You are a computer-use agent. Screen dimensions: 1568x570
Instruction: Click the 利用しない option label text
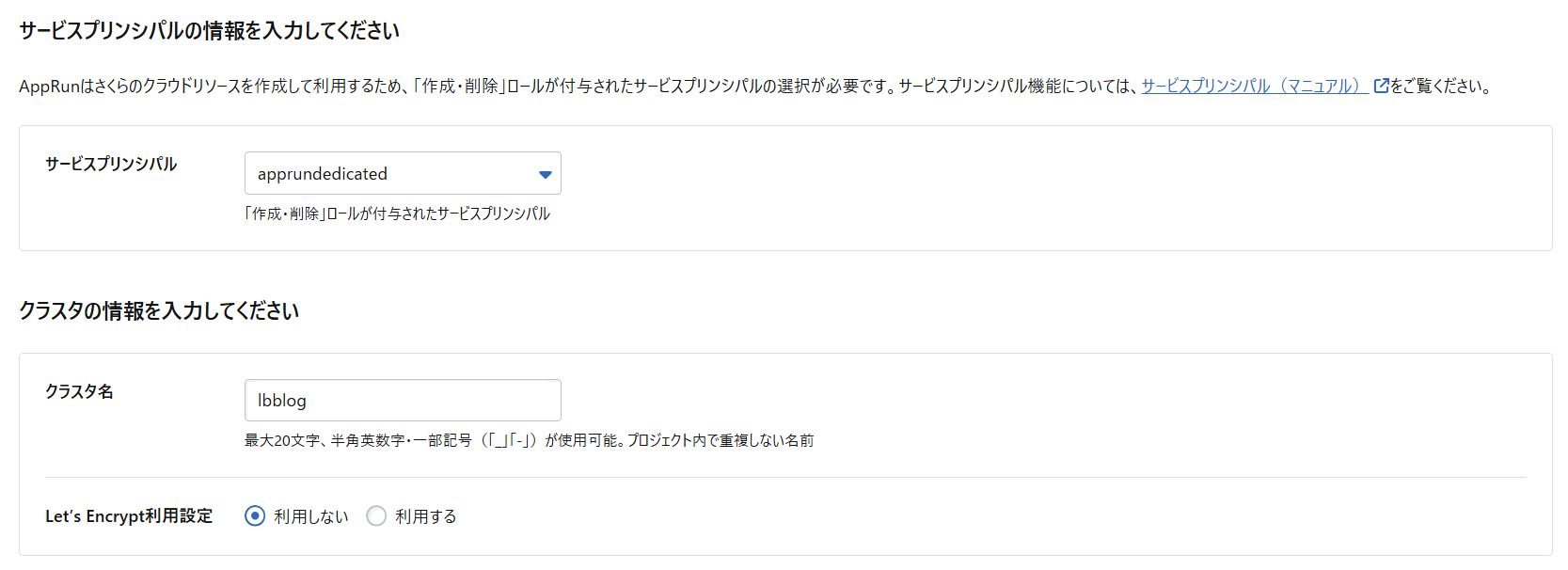tap(311, 516)
